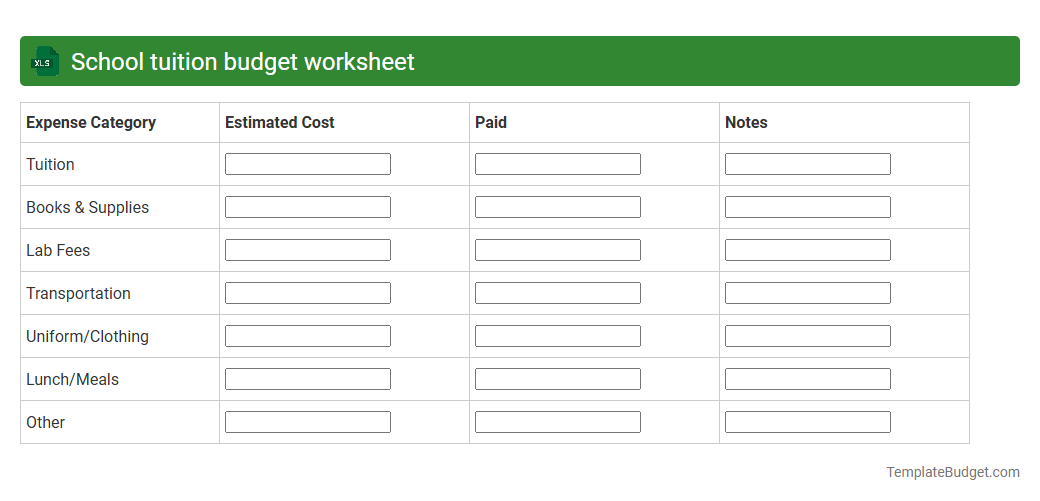Select Lunch/Meals Paid input

click(558, 379)
